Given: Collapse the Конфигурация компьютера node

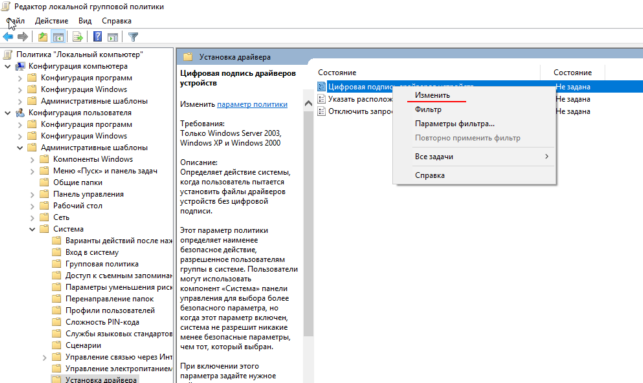Looking at the screenshot, I should 7,66.
